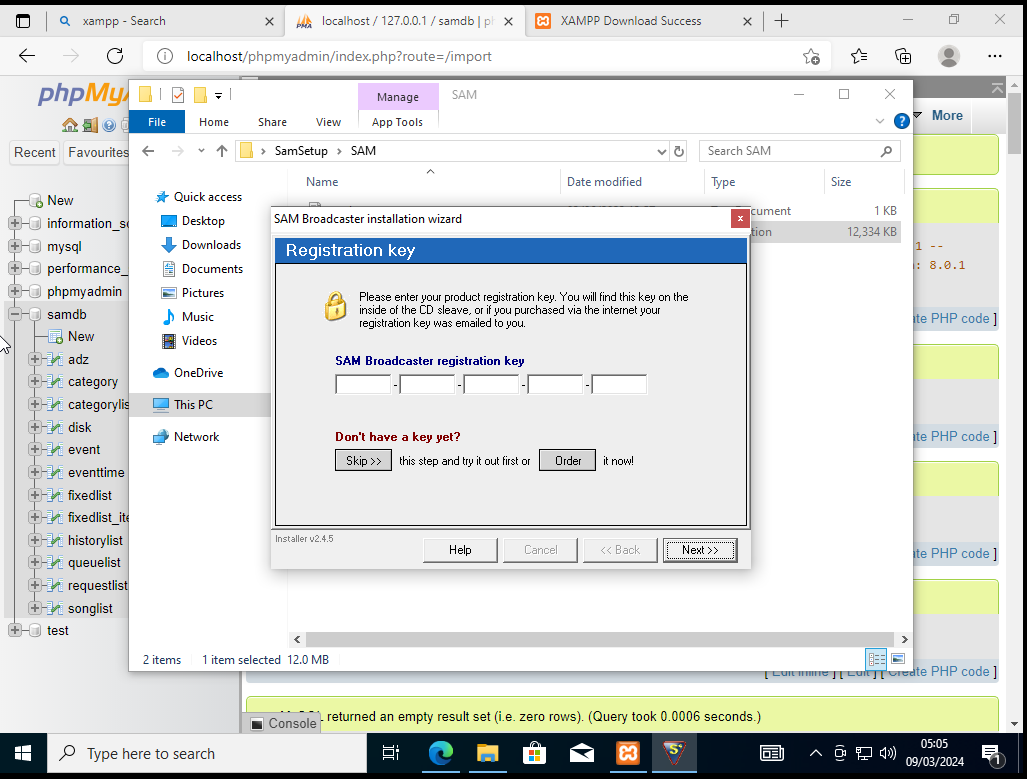Collapse the samdb database node
Viewport: 1027px width, 779px height.
coord(15,314)
